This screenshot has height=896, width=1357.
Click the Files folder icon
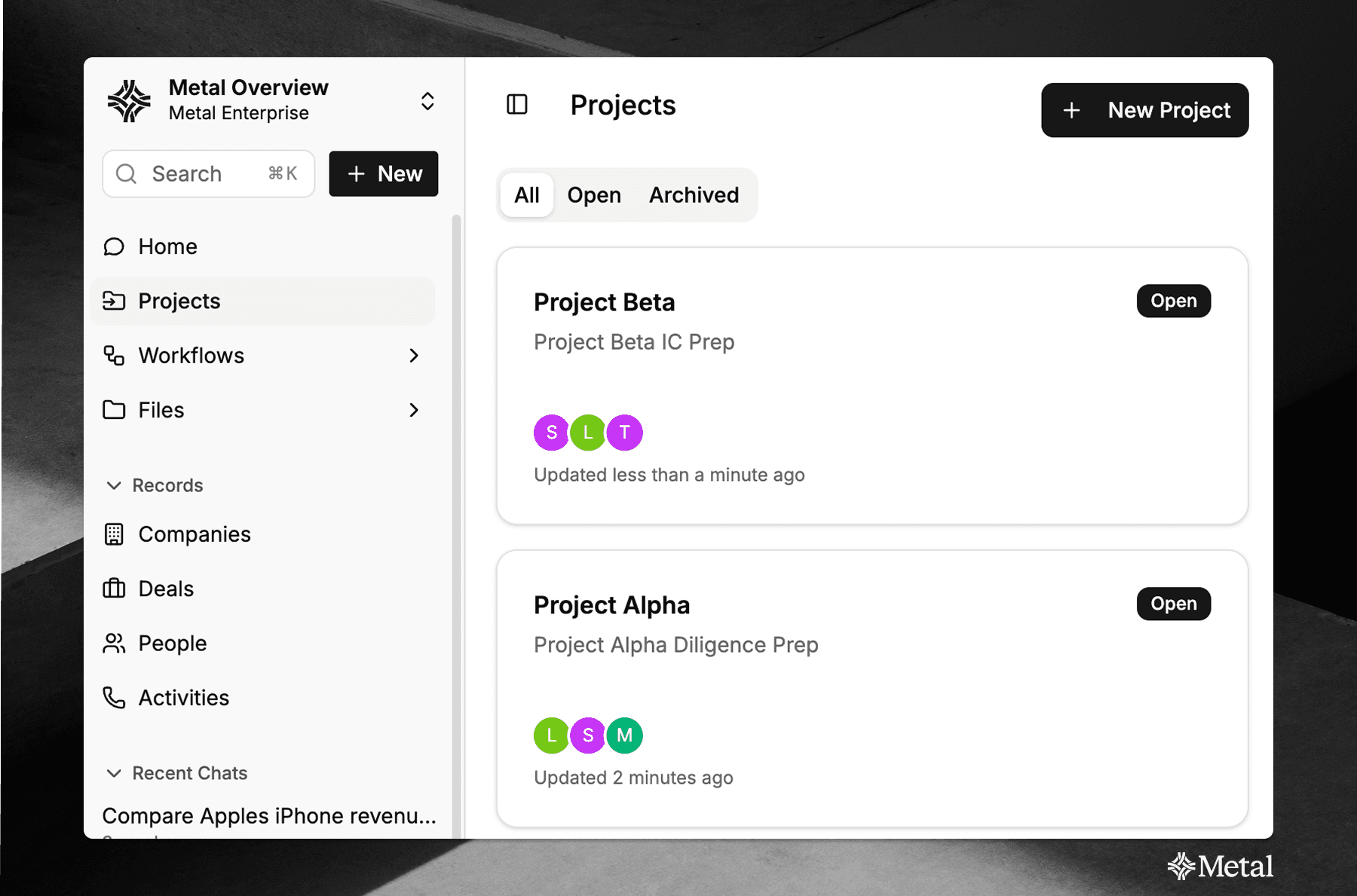coord(114,410)
